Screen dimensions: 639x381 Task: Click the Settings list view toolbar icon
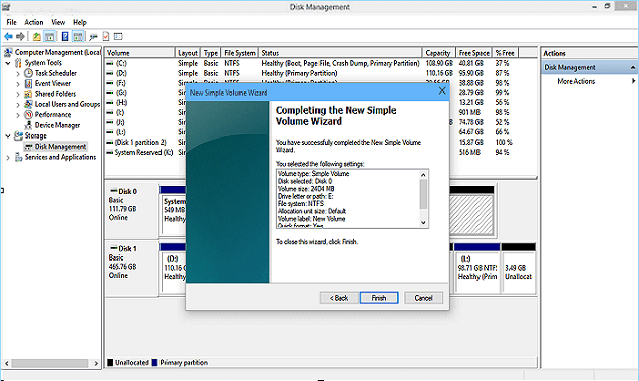click(x=118, y=37)
